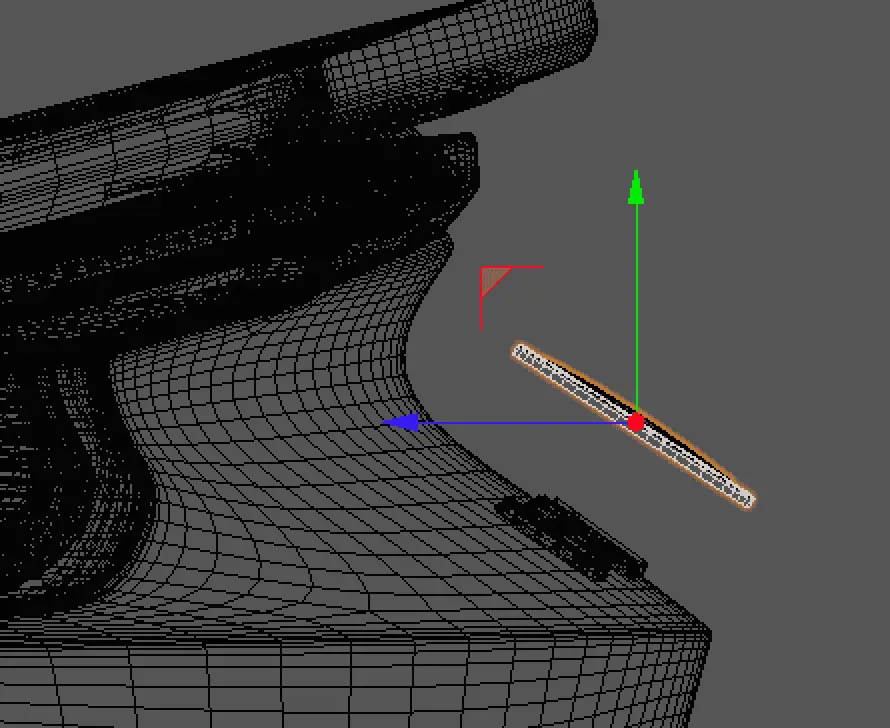The height and width of the screenshot is (728, 890).
Task: Click the blue Z-axis arrowhead of the gizmo
Action: pyautogui.click(x=398, y=423)
